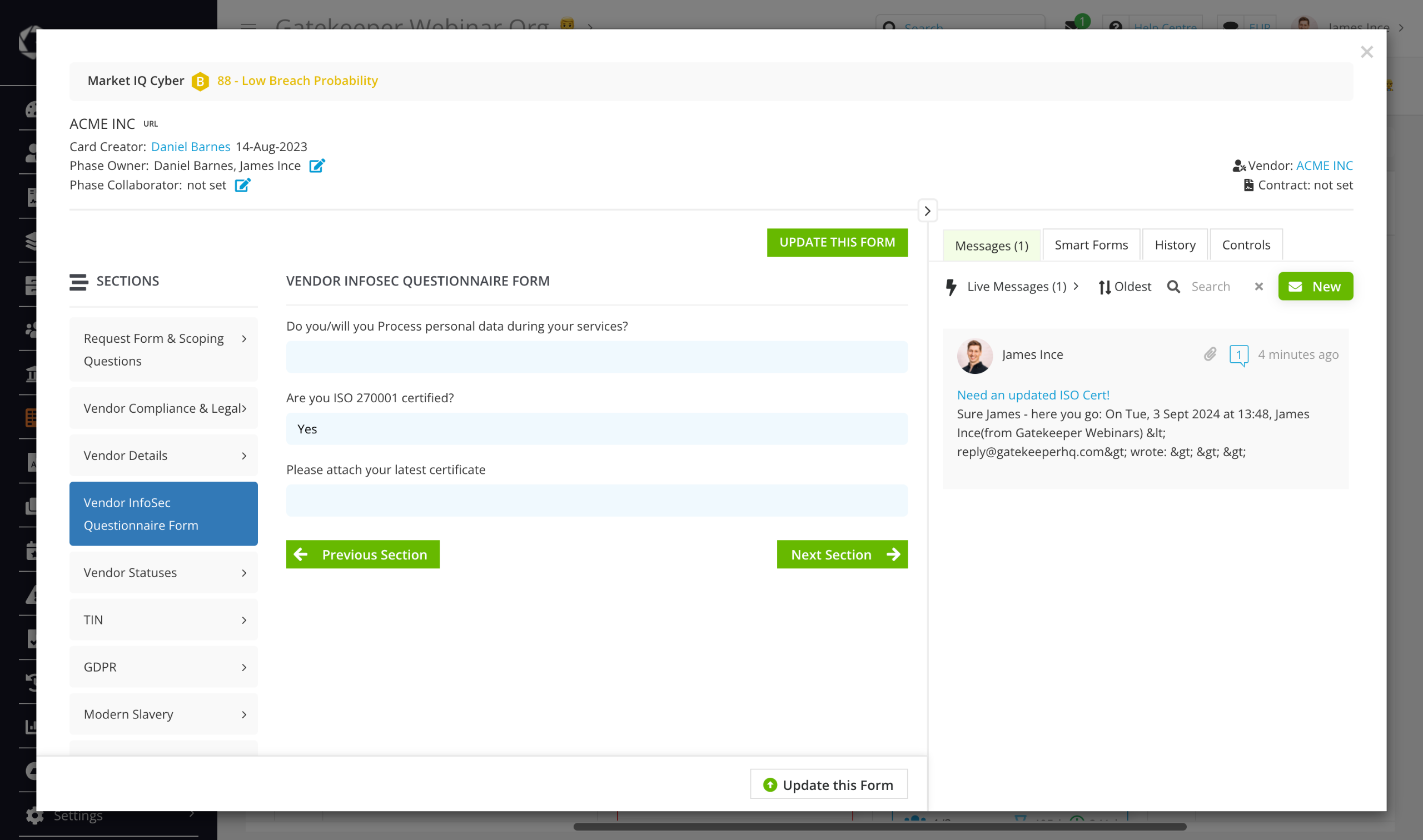Image resolution: width=1423 pixels, height=840 pixels.
Task: Expand the GDPR section
Action: click(x=163, y=667)
